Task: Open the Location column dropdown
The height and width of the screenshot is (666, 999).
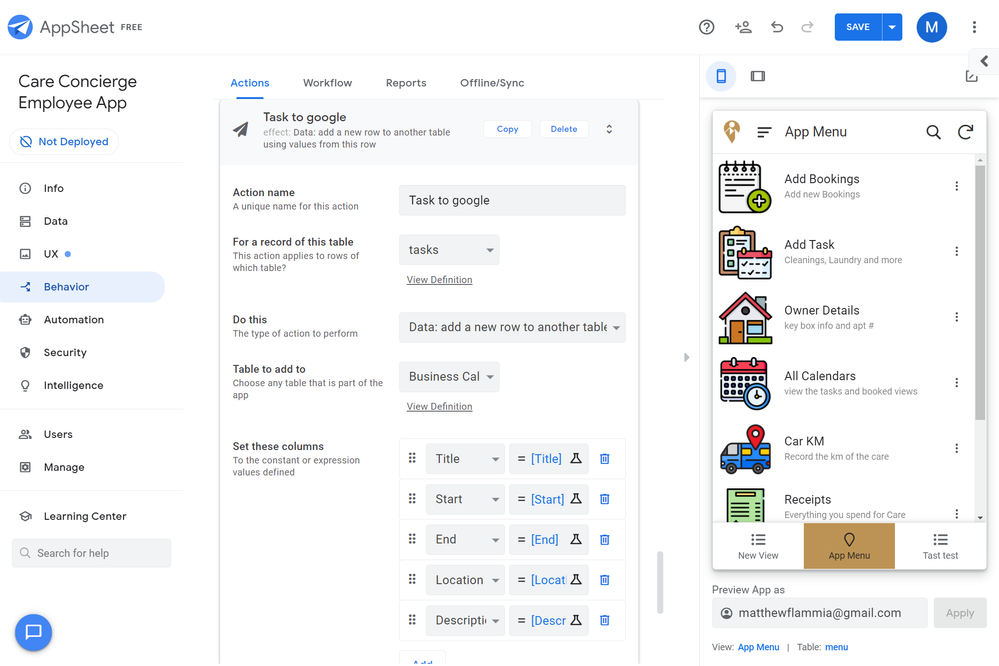Action: point(465,580)
